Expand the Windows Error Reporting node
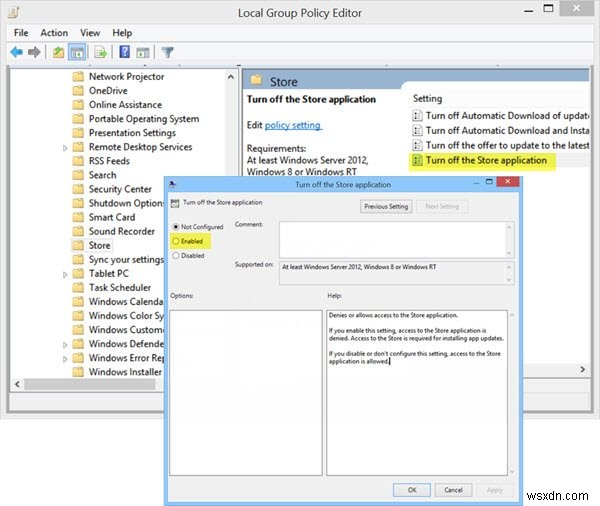Image resolution: width=600 pixels, height=506 pixels. 65,359
